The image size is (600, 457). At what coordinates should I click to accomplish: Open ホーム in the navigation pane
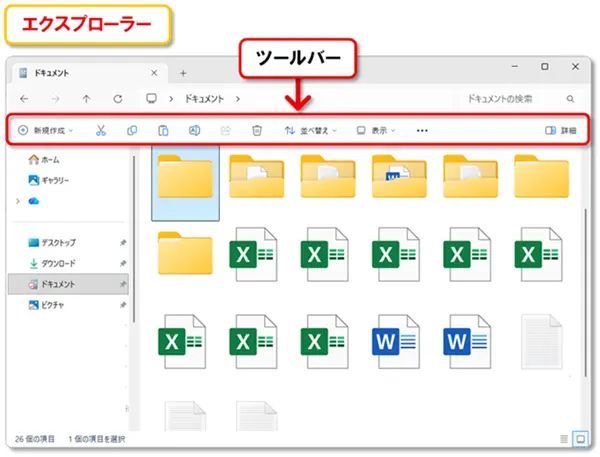pos(44,160)
